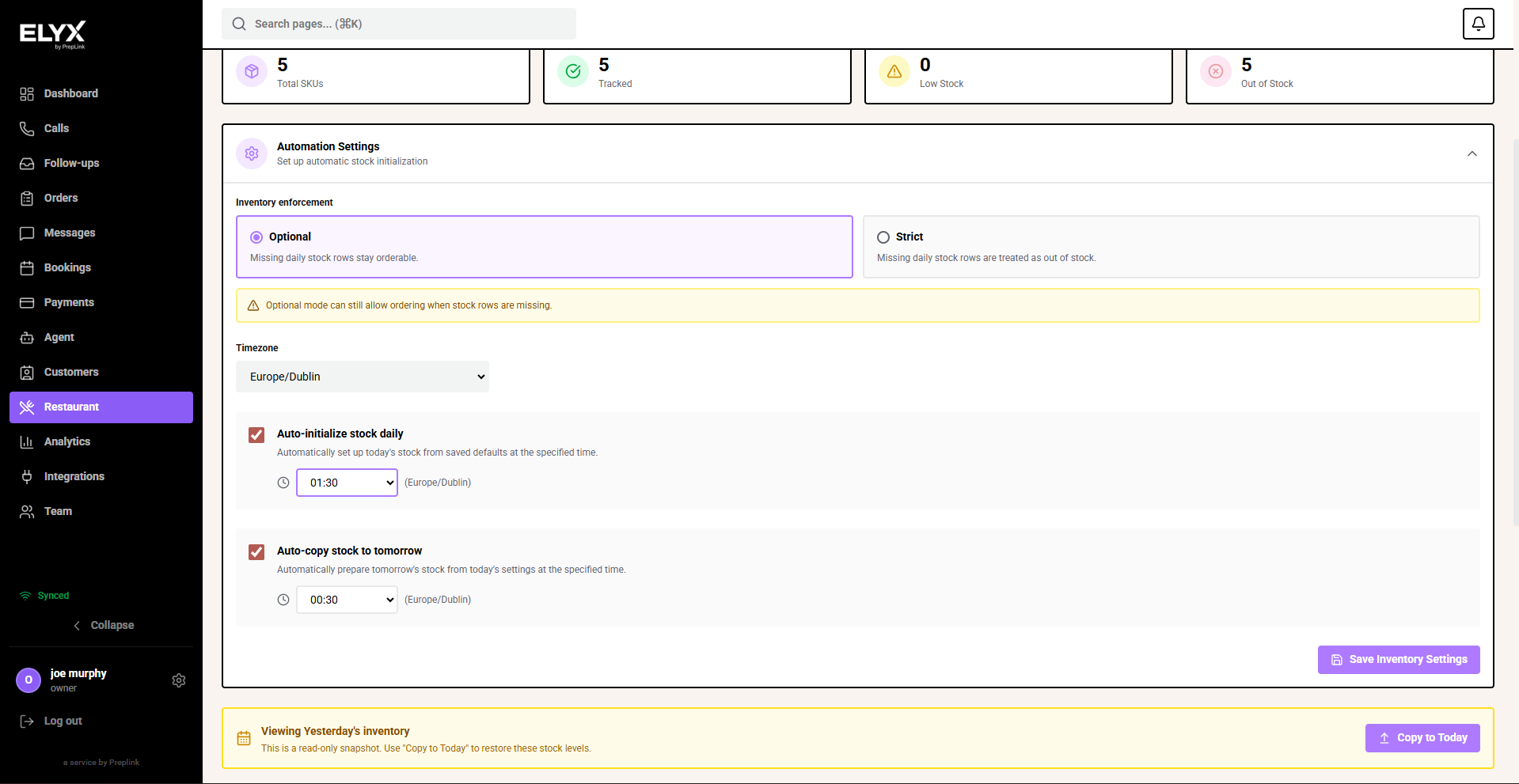Click the 'a service by Preplink' footer text
1519x784 pixels.
pos(101,763)
